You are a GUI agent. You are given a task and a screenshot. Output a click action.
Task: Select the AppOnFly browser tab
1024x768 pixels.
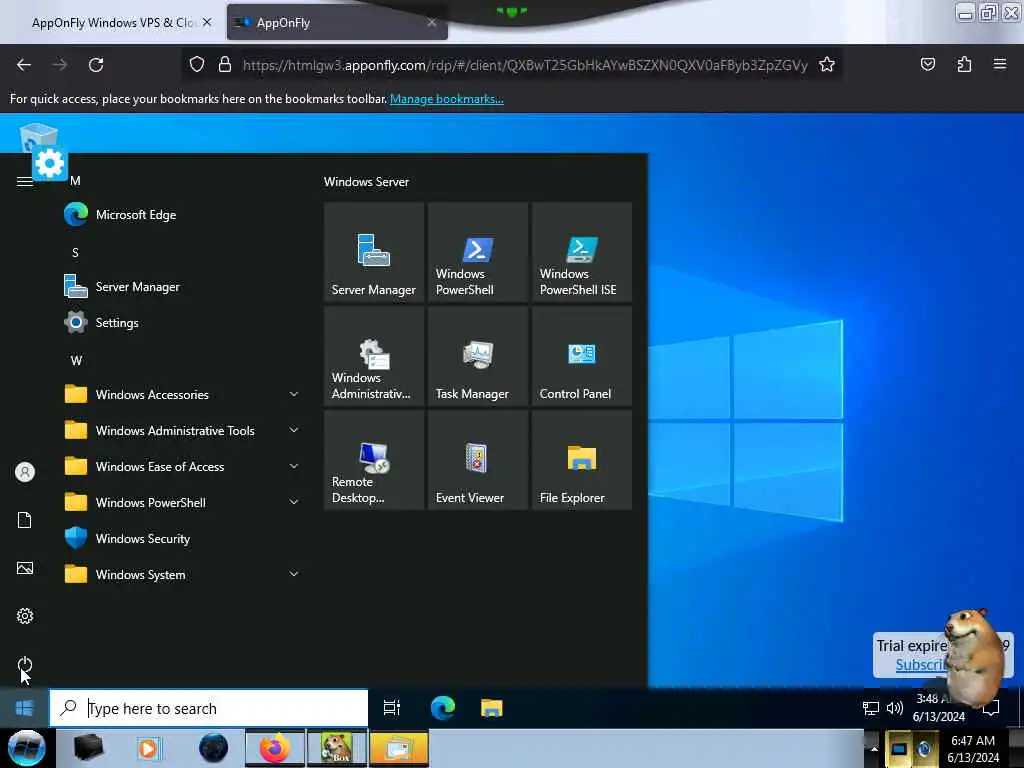pos(337,23)
